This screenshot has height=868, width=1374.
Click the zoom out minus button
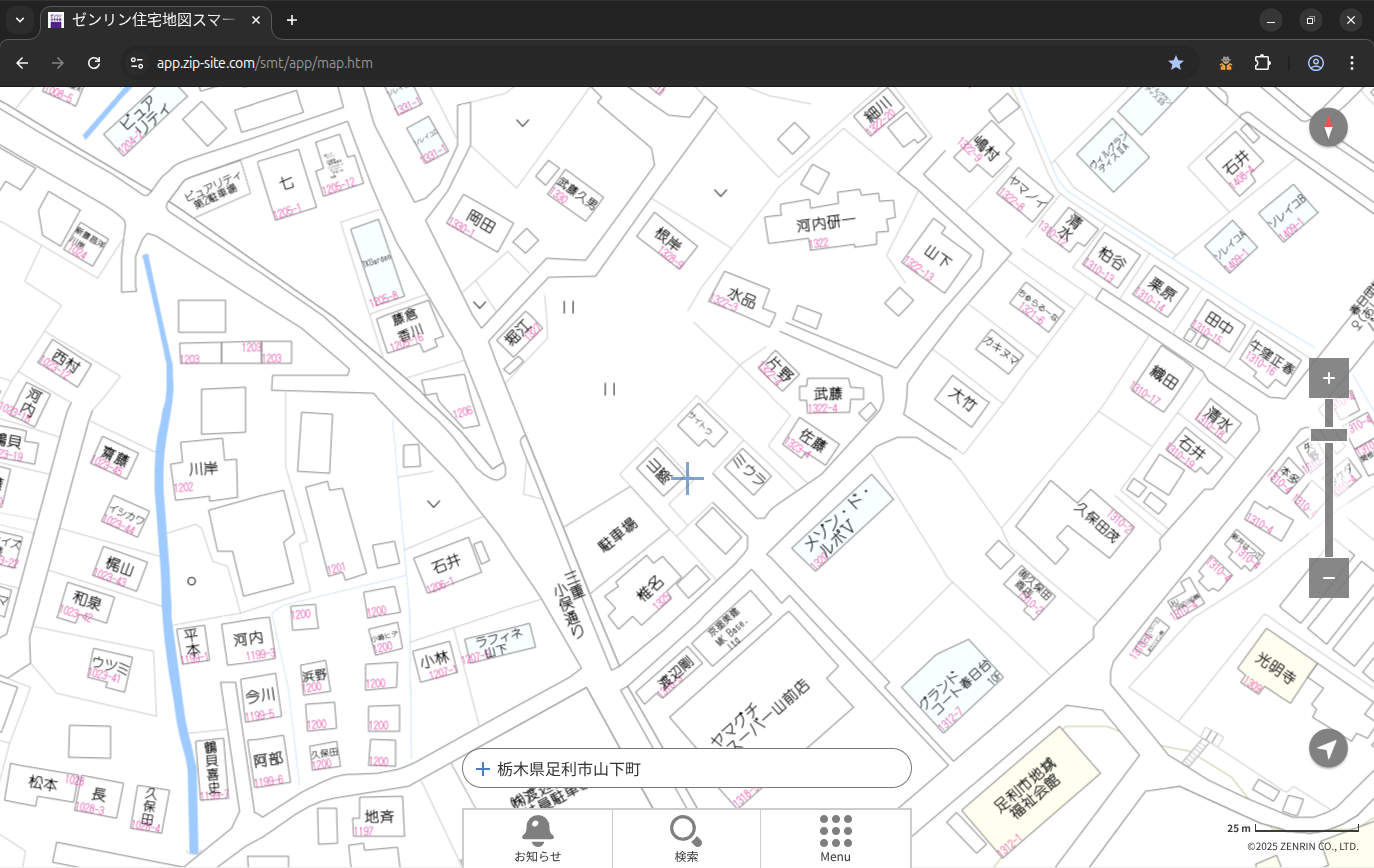[1328, 578]
